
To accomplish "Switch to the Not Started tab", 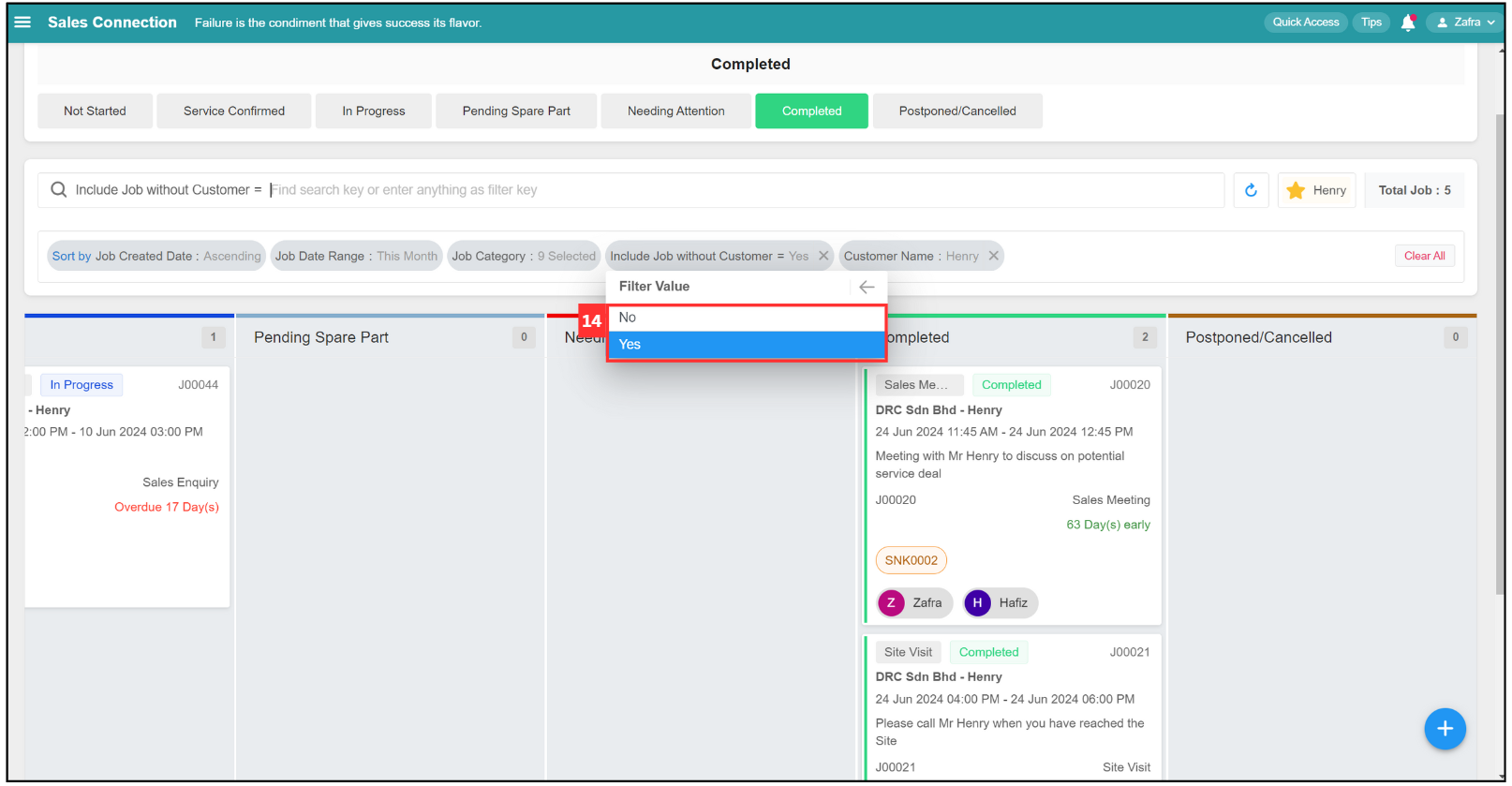I will 95,111.
